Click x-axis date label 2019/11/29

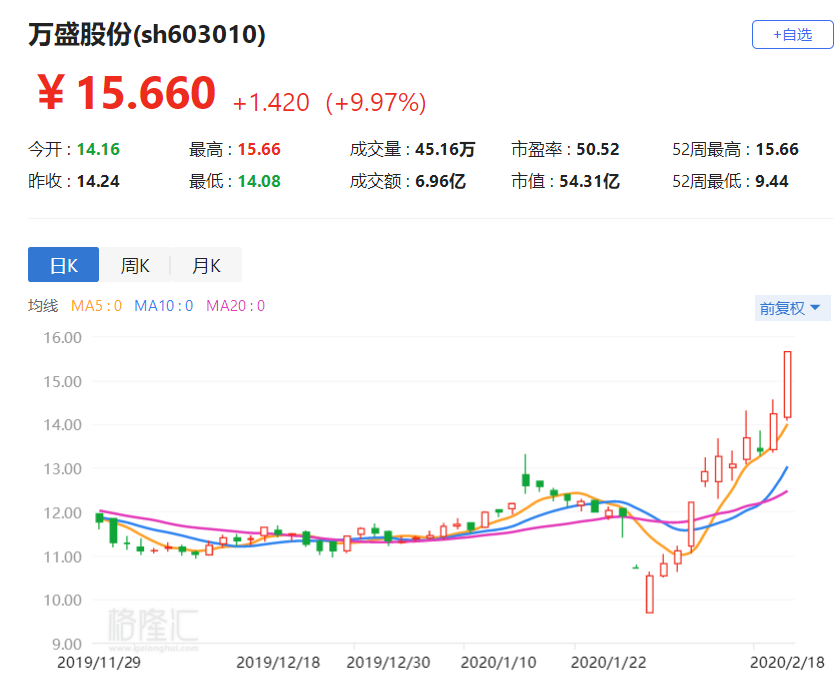coord(99,662)
